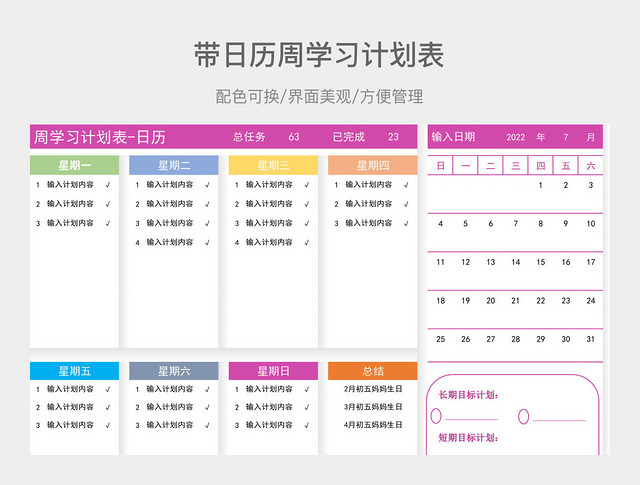This screenshot has width=640, height=485.
Task: Select the 星期六 column header
Action: click(174, 371)
